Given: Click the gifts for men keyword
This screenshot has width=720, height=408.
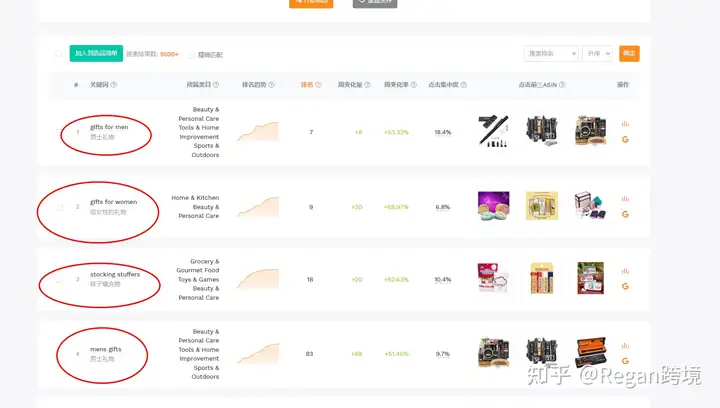Looking at the screenshot, I should (x=109, y=127).
